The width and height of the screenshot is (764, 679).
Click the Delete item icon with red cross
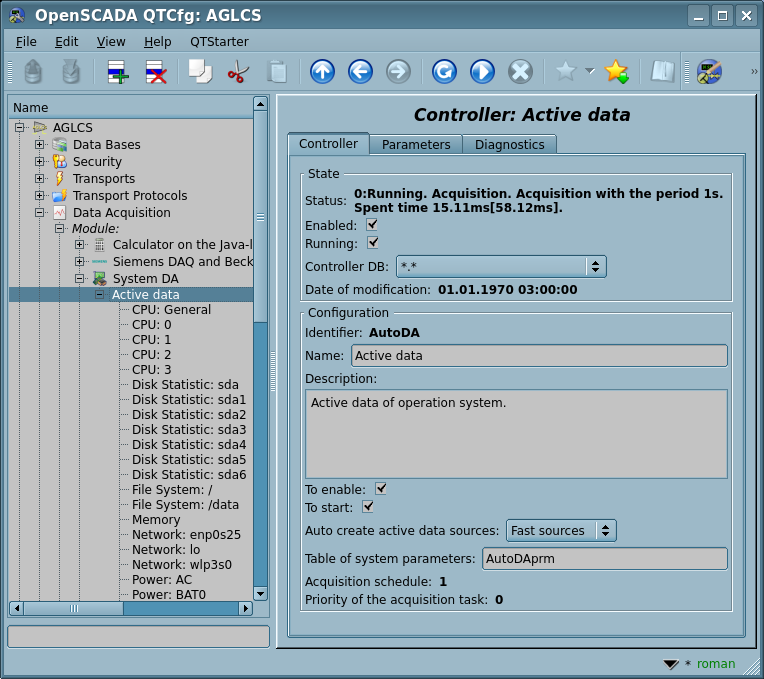(156, 72)
